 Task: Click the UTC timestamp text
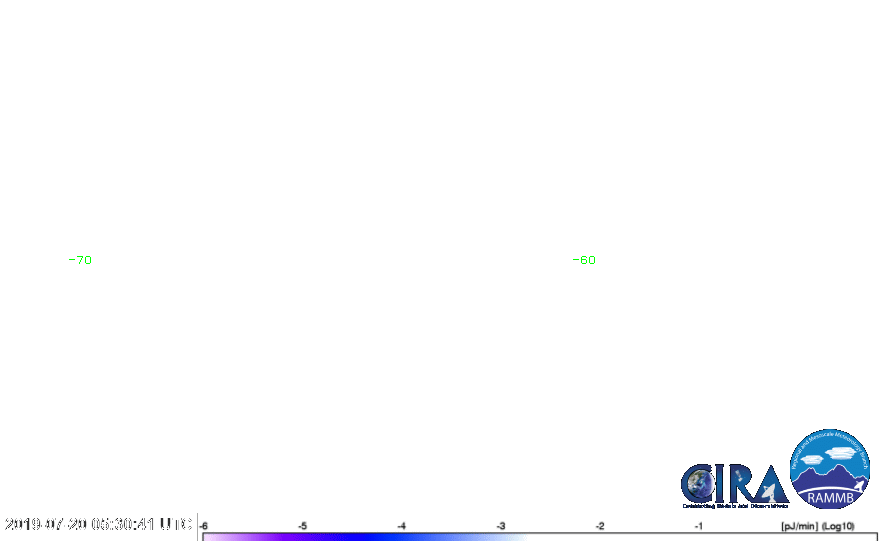tap(98, 524)
